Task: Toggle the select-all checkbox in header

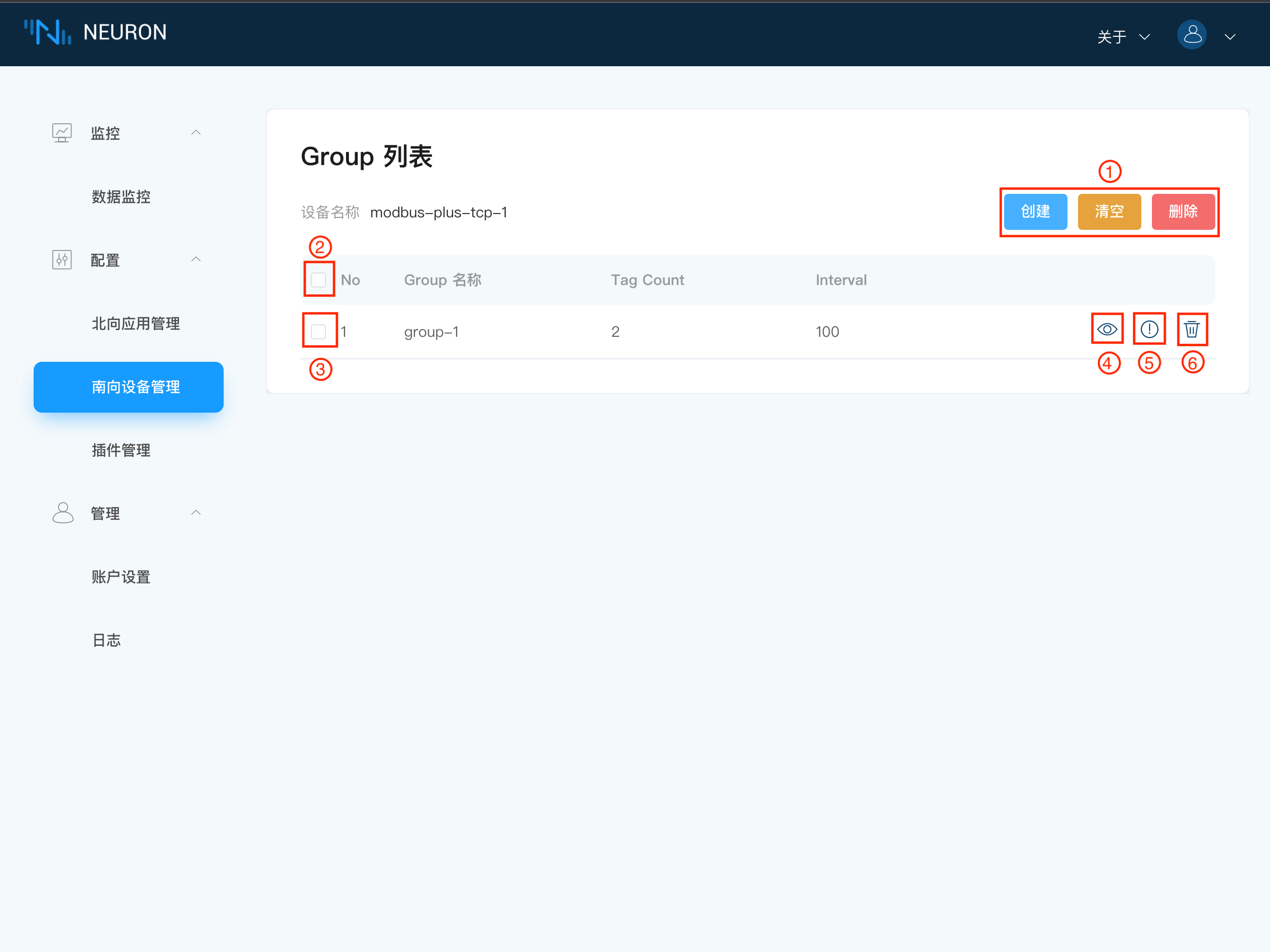Action: point(318,280)
